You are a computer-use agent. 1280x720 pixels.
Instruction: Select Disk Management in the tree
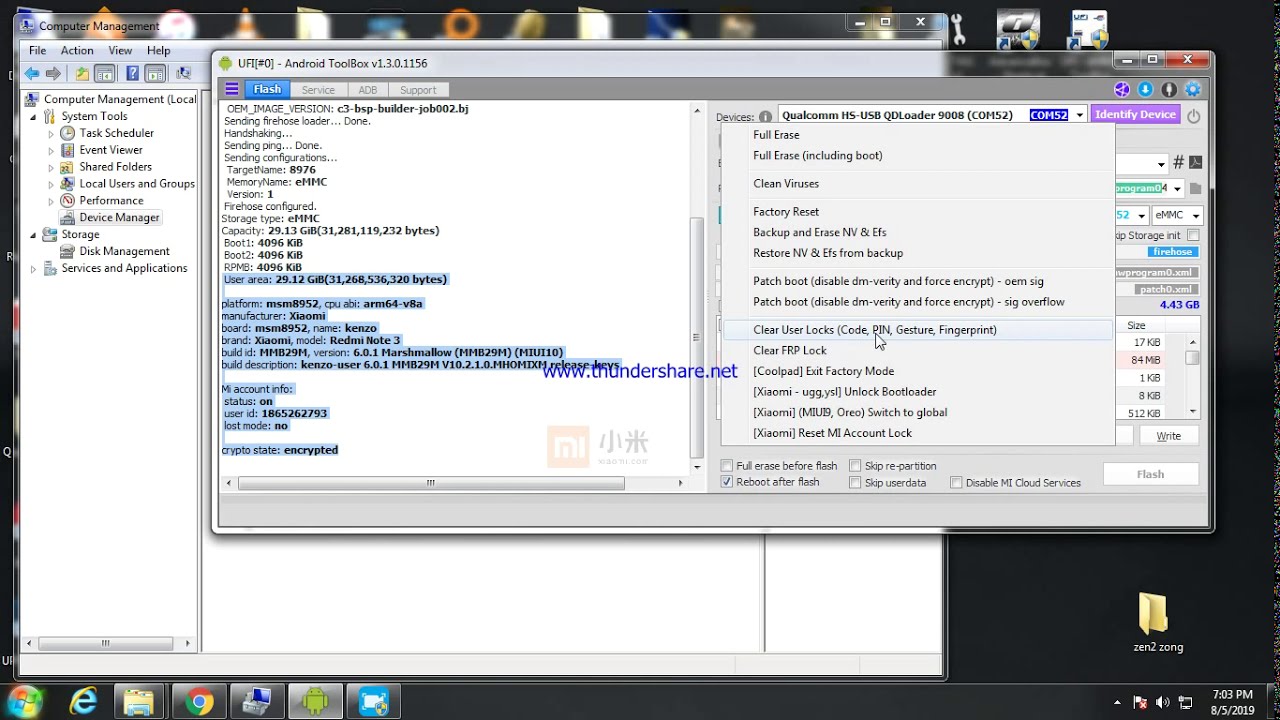click(124, 251)
